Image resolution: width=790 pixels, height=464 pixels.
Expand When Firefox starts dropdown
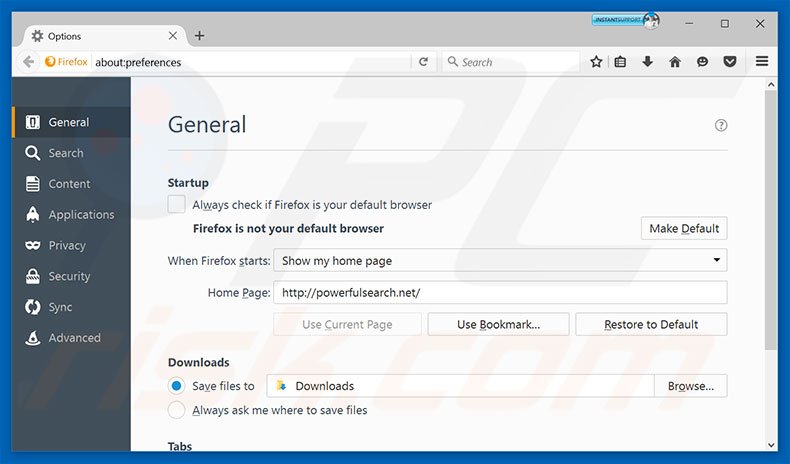500,260
